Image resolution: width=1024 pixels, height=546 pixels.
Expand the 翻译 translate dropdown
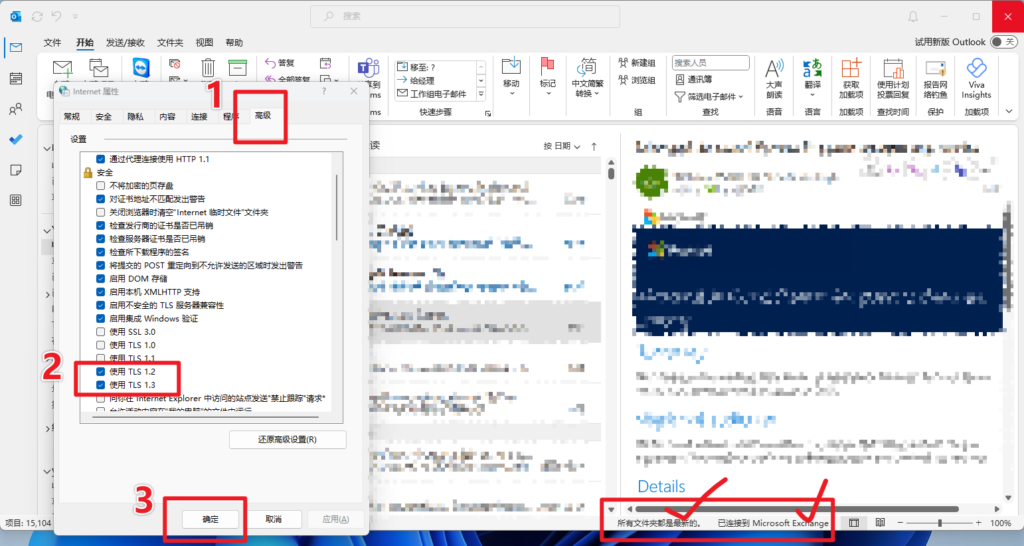(813, 94)
